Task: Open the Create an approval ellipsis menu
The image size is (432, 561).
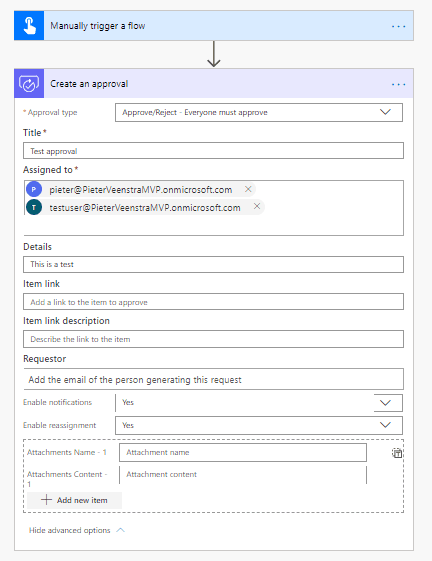Action: [398, 84]
